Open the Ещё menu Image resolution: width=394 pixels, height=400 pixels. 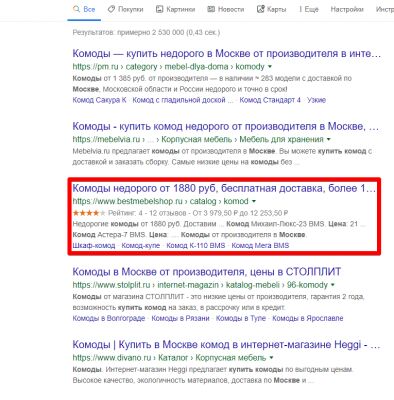tap(309, 10)
